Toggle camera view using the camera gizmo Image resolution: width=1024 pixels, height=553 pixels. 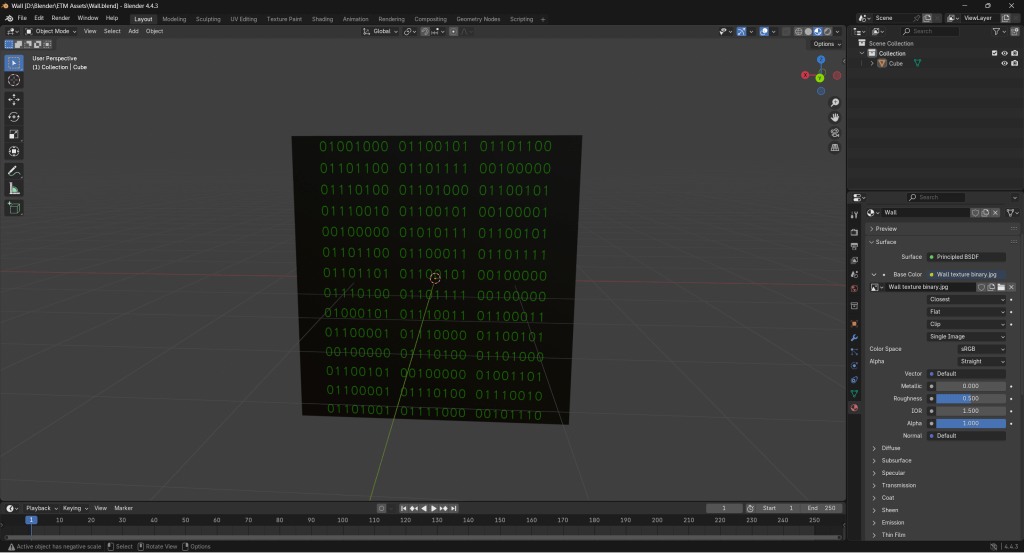[x=835, y=132]
